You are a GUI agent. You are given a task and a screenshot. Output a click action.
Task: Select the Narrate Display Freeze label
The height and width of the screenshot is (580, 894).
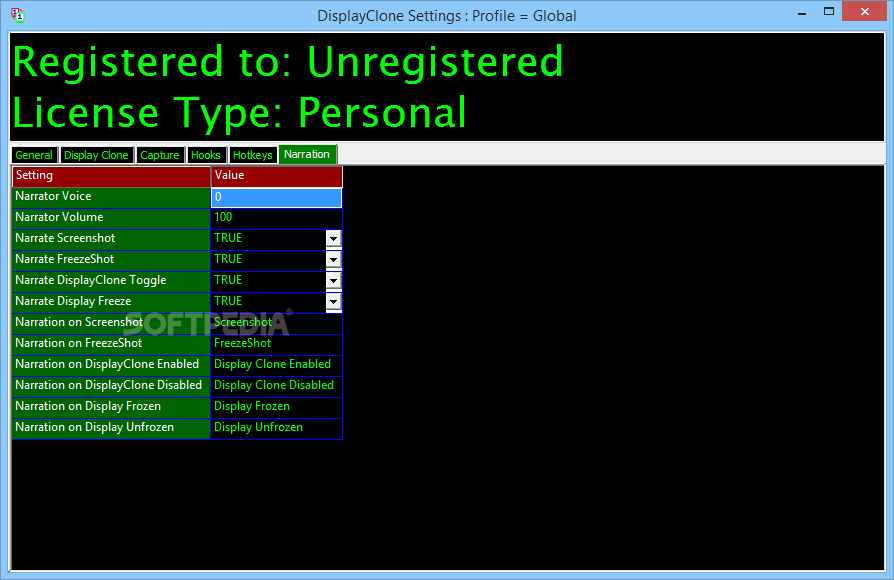tap(111, 302)
